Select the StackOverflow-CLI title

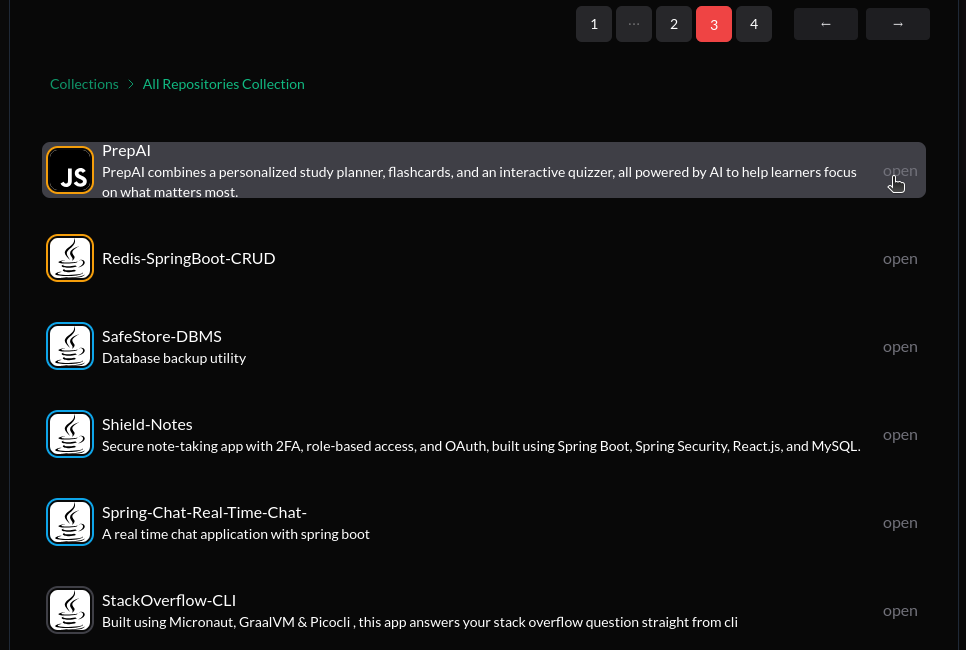pyautogui.click(x=169, y=601)
